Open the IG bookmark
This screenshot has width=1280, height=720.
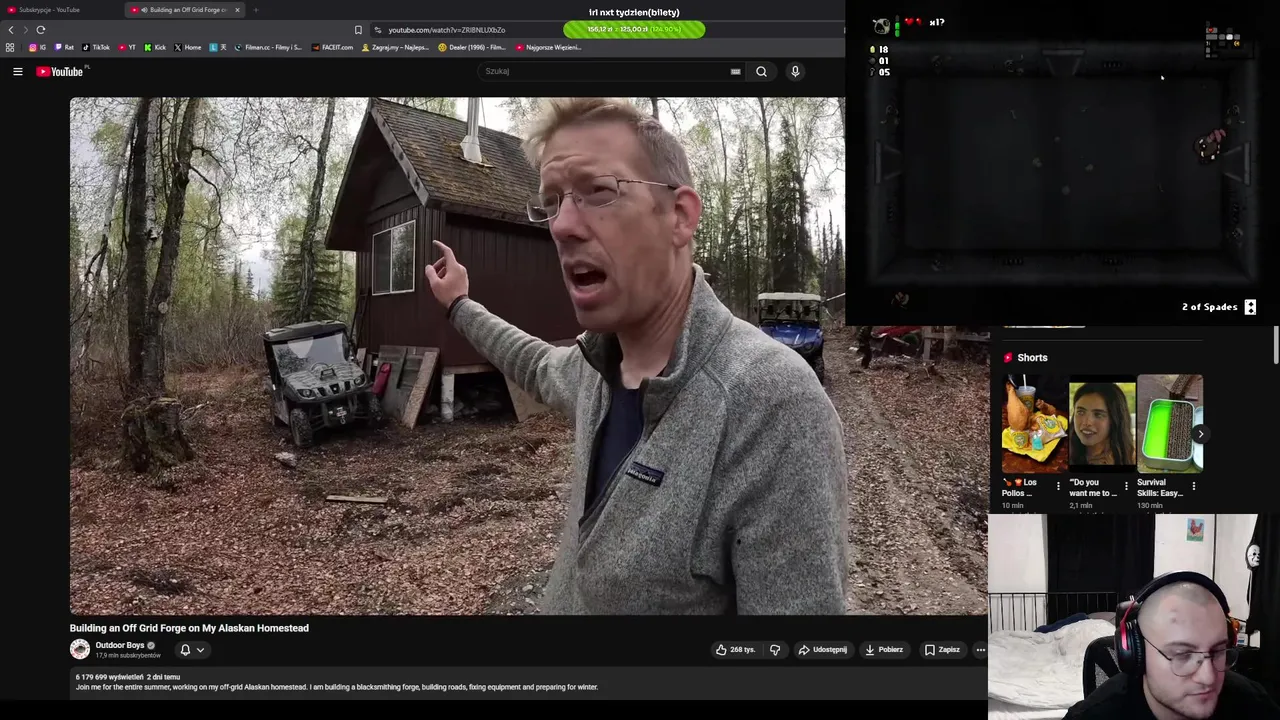point(37,47)
